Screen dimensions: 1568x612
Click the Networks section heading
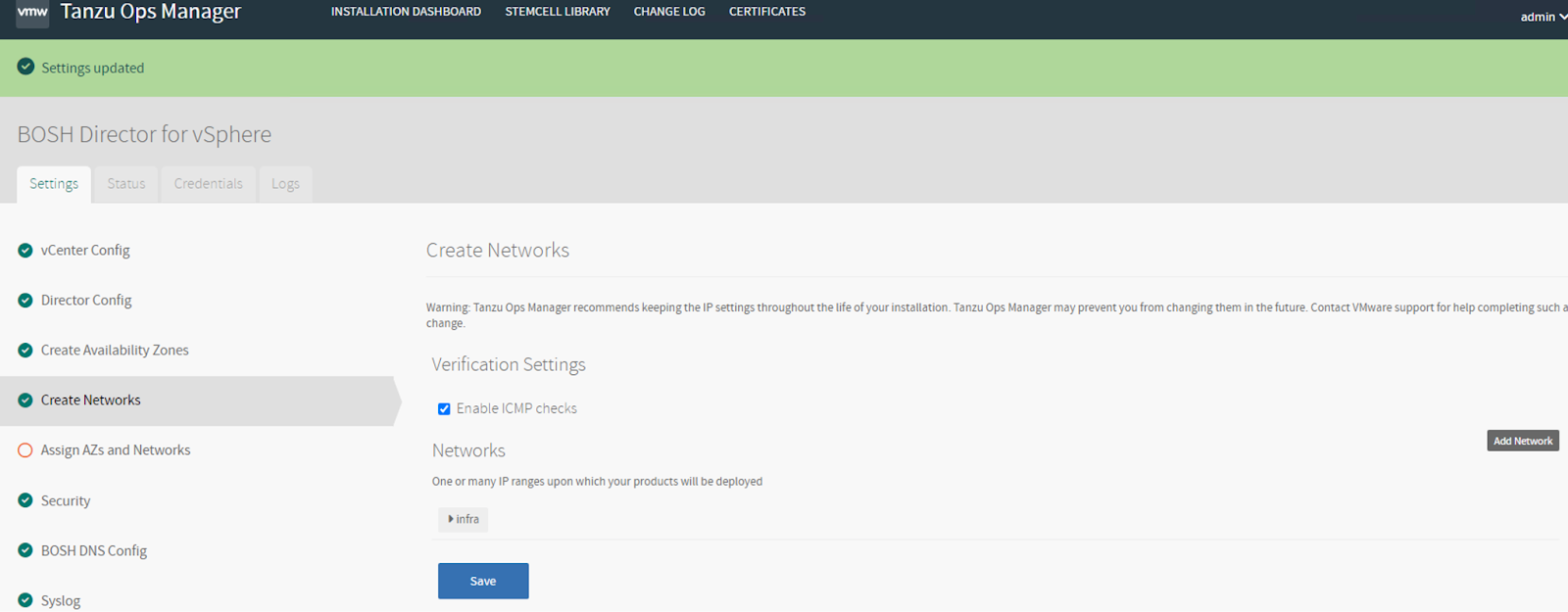coord(468,450)
